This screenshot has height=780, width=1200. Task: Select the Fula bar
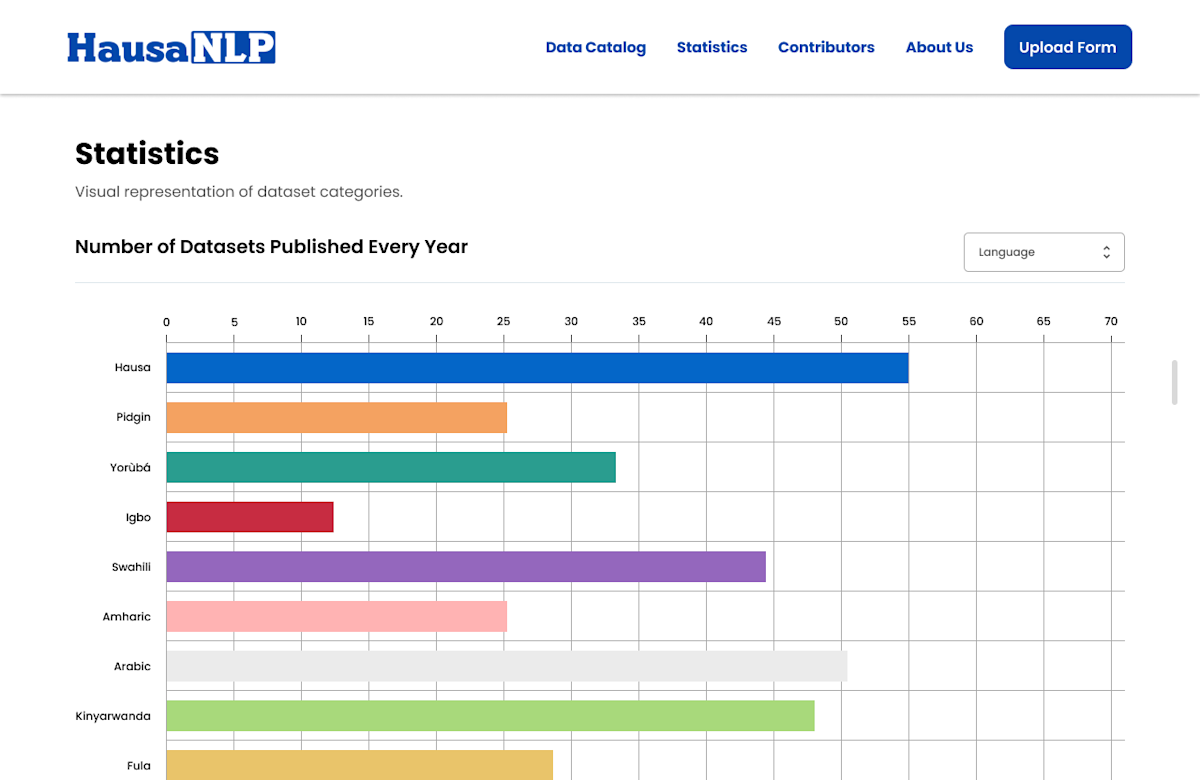pyautogui.click(x=358, y=765)
